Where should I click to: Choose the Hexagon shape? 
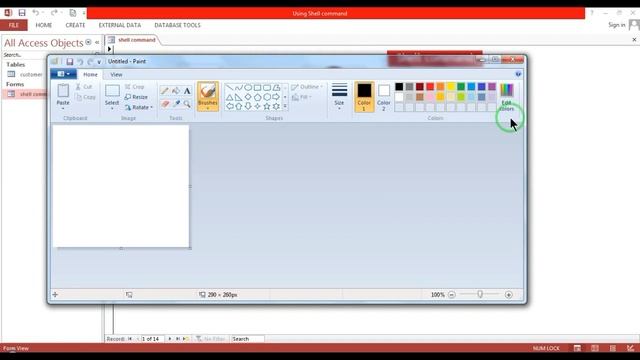[267, 97]
